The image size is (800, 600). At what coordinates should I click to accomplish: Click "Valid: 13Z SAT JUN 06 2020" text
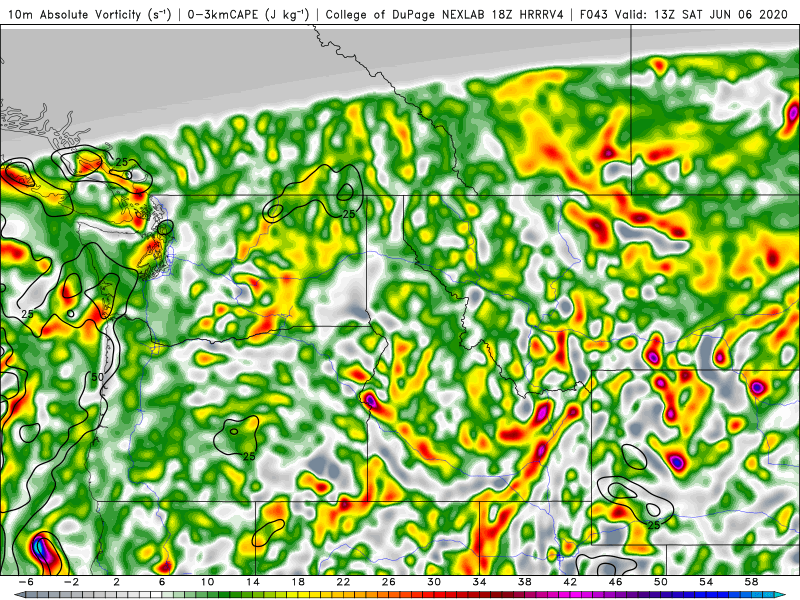coord(701,15)
